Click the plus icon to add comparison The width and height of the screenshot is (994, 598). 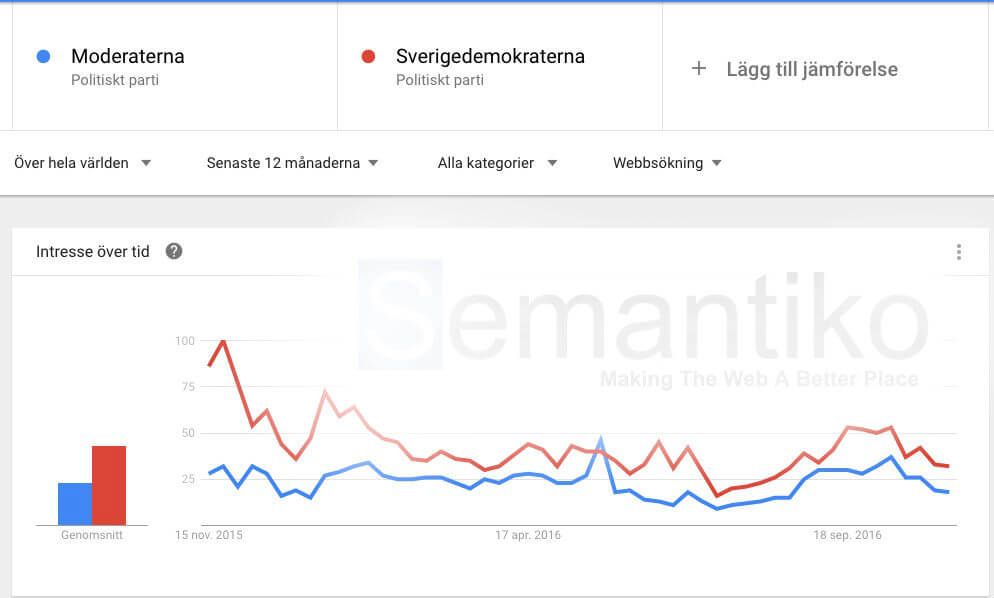pyautogui.click(x=699, y=69)
